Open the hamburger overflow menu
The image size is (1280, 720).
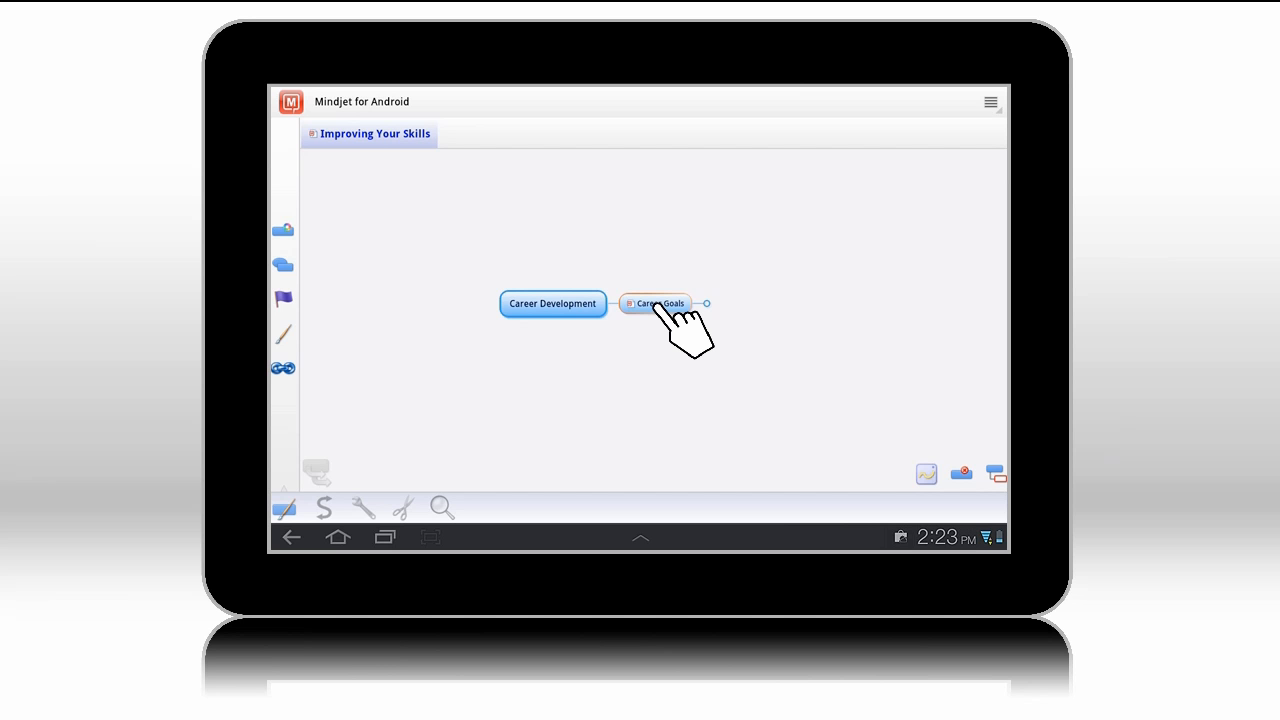coord(990,102)
